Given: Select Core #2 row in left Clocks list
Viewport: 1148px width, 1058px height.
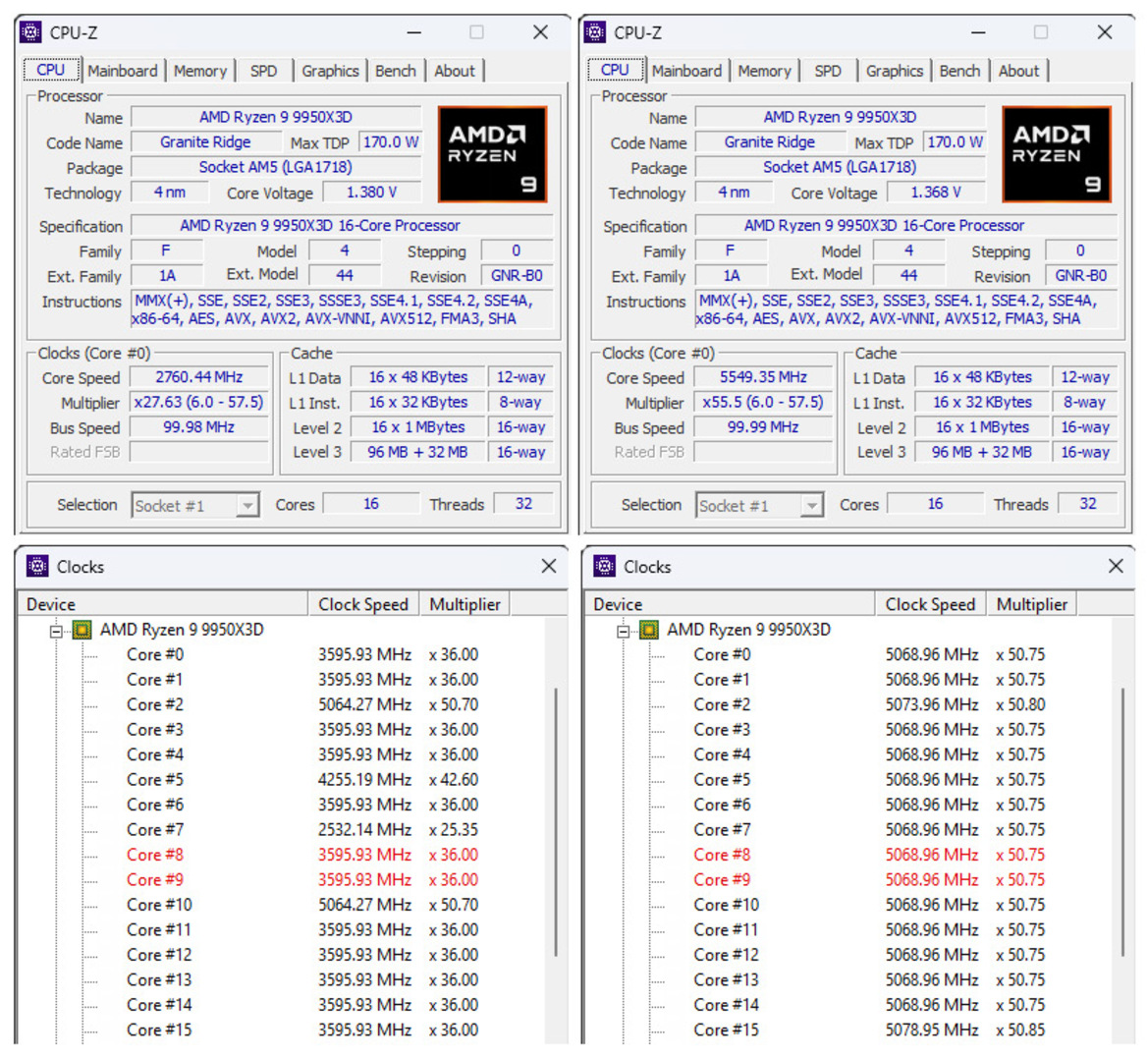Looking at the screenshot, I should (x=302, y=704).
